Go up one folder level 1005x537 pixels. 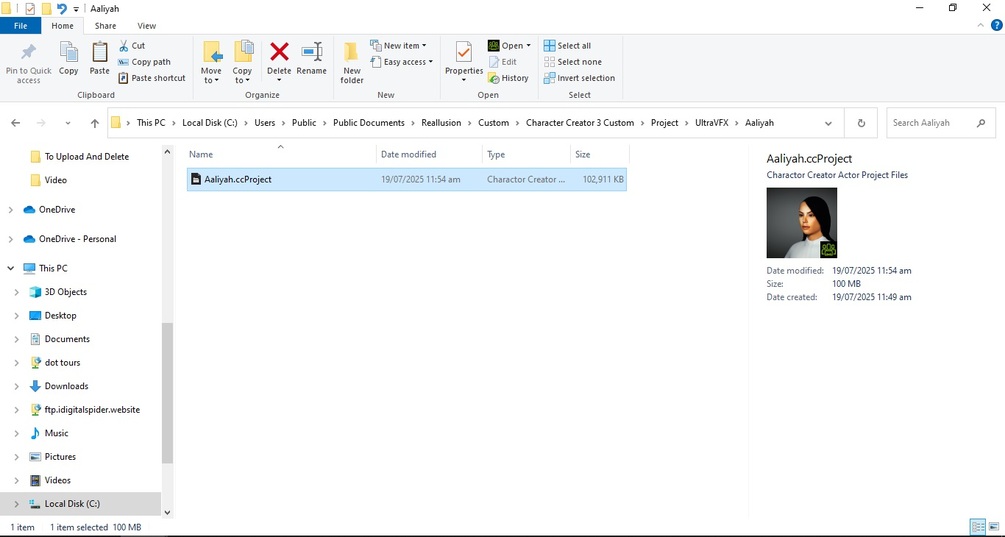coord(94,123)
